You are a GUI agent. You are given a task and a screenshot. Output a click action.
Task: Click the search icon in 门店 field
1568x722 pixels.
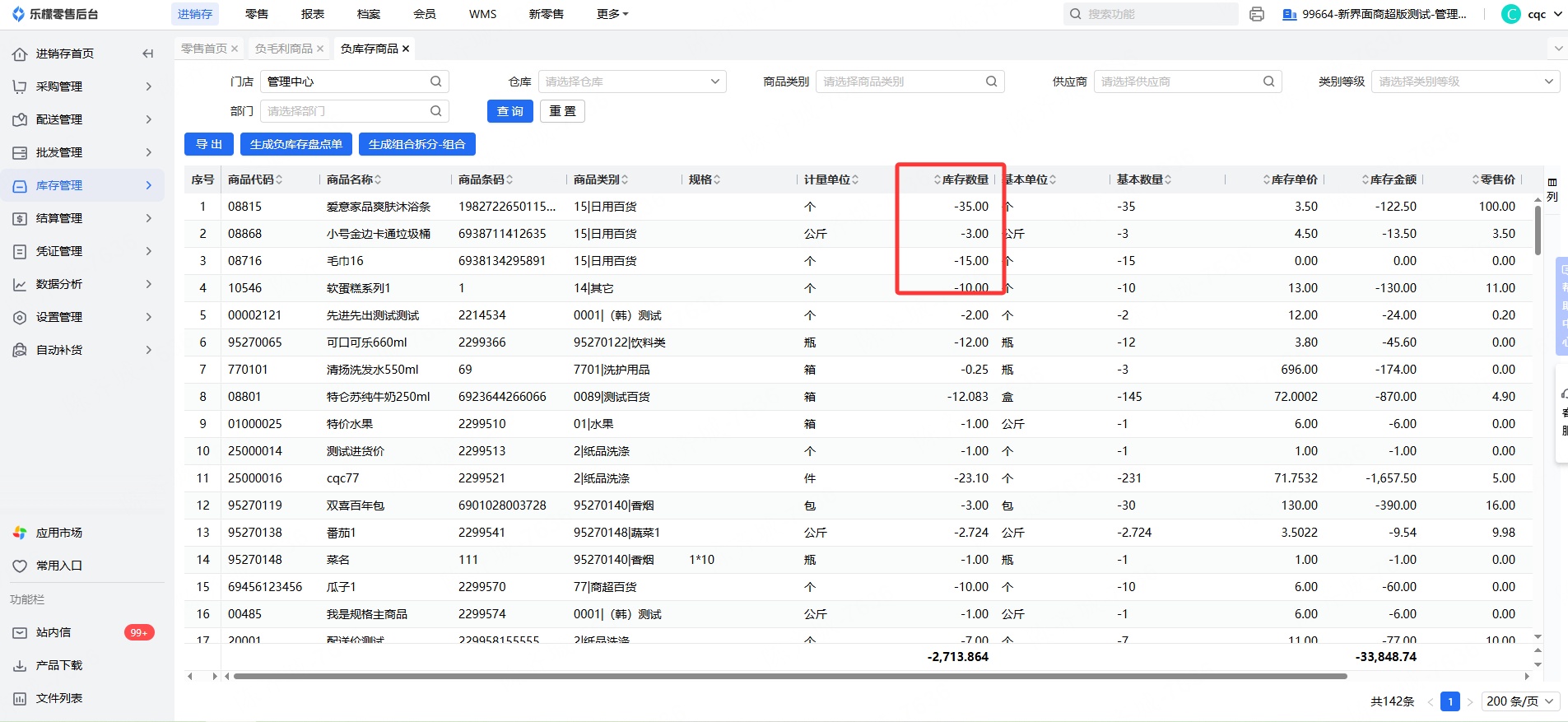[x=435, y=82]
